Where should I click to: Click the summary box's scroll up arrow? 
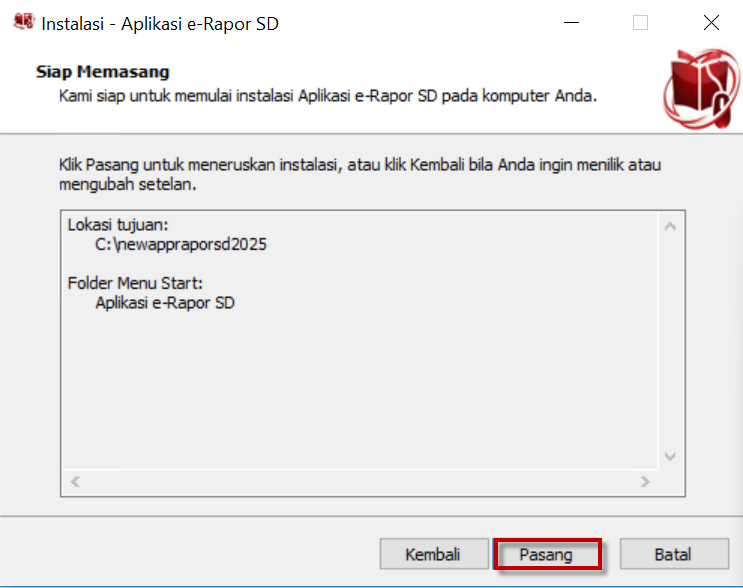[670, 227]
